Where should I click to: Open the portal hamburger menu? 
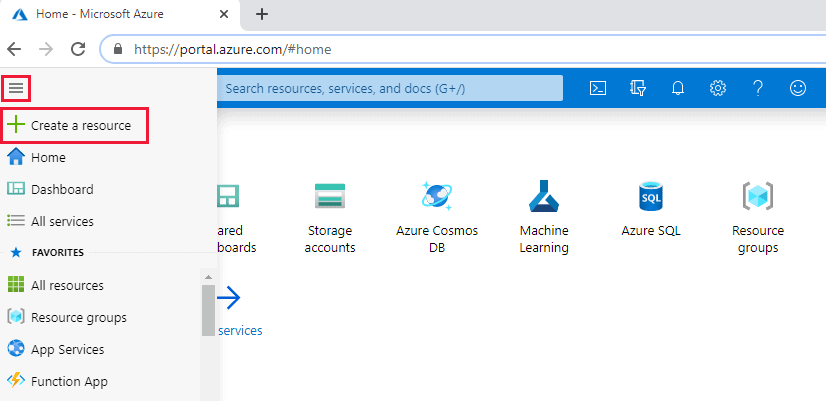click(x=16, y=88)
